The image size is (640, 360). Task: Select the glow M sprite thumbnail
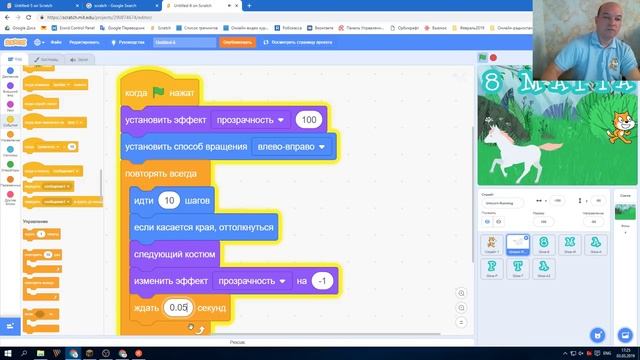tap(570, 244)
